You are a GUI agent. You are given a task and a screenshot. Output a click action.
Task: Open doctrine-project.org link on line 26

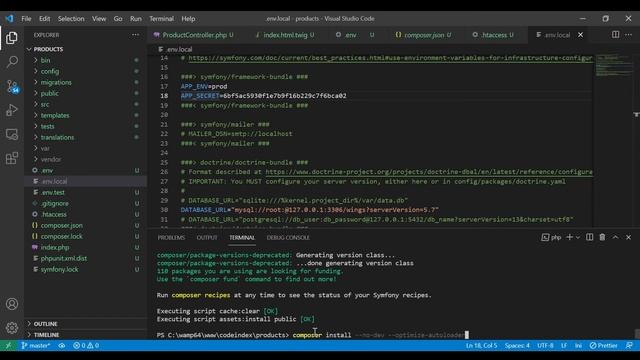(429, 172)
